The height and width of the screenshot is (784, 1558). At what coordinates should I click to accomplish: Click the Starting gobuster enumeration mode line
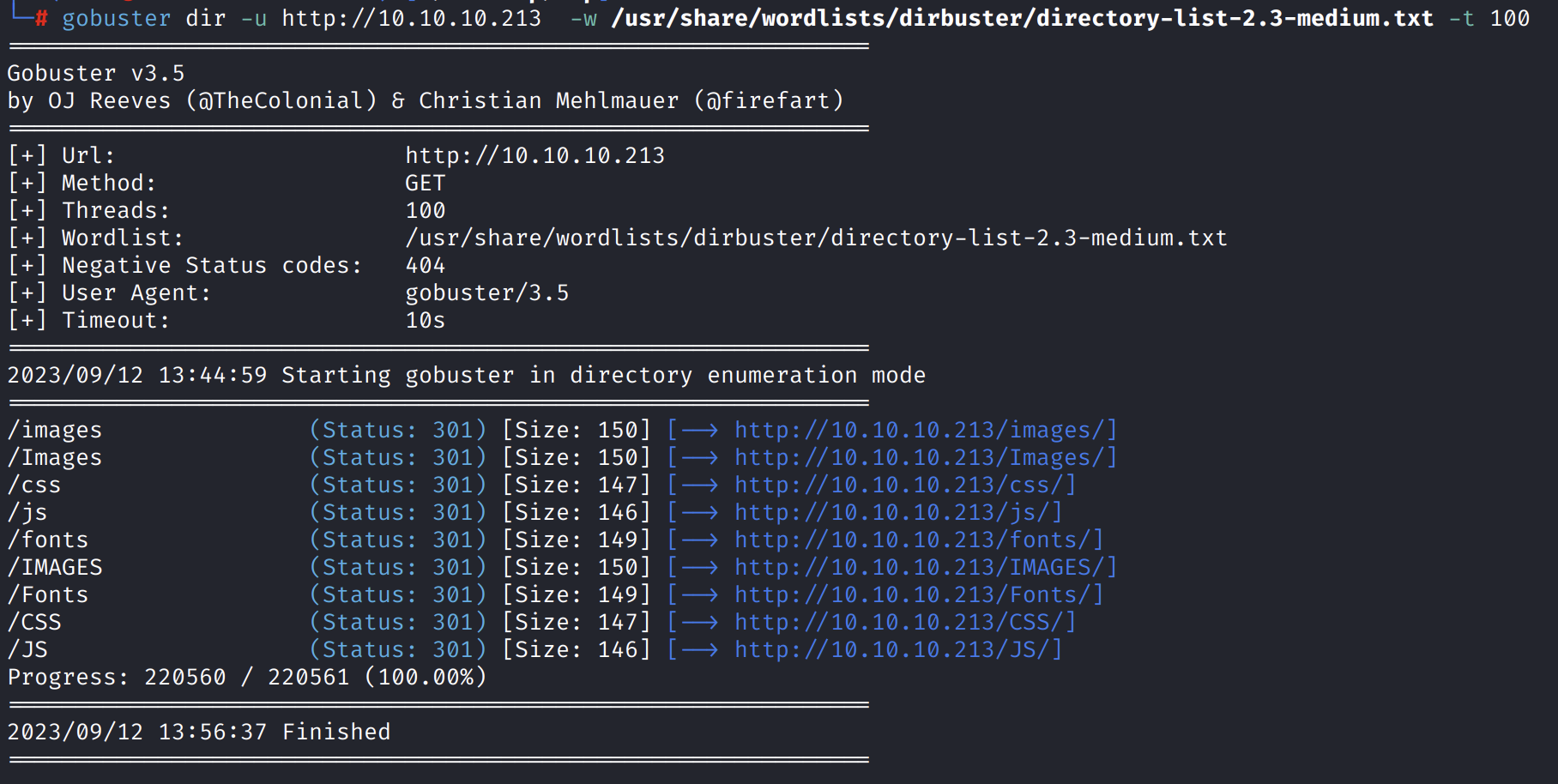467,375
